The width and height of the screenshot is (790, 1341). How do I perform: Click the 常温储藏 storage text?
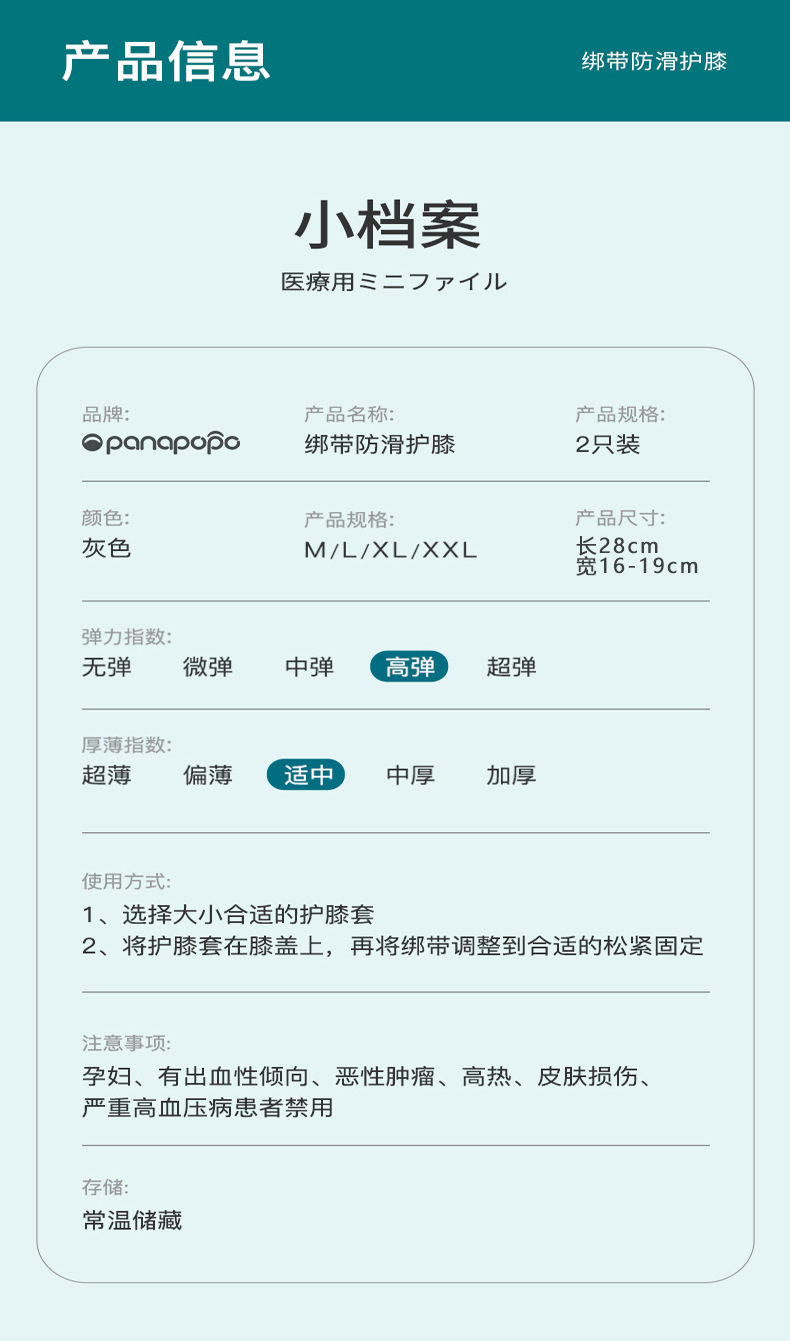pyautogui.click(x=132, y=1220)
